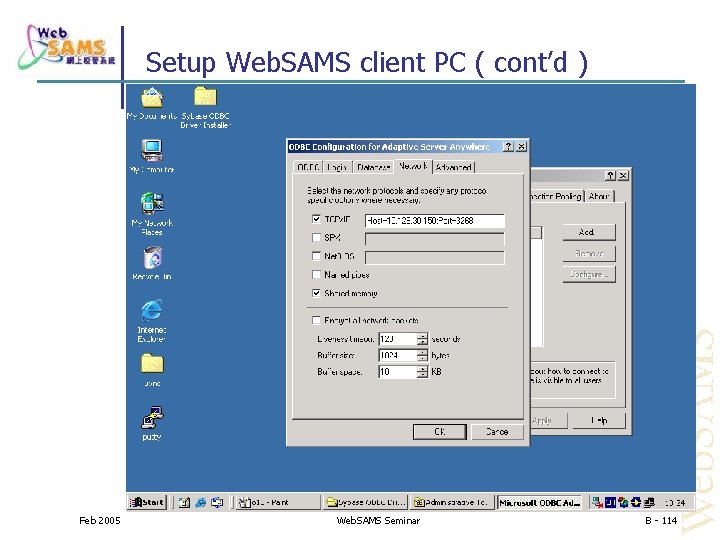Open the Login tab

click(x=338, y=167)
